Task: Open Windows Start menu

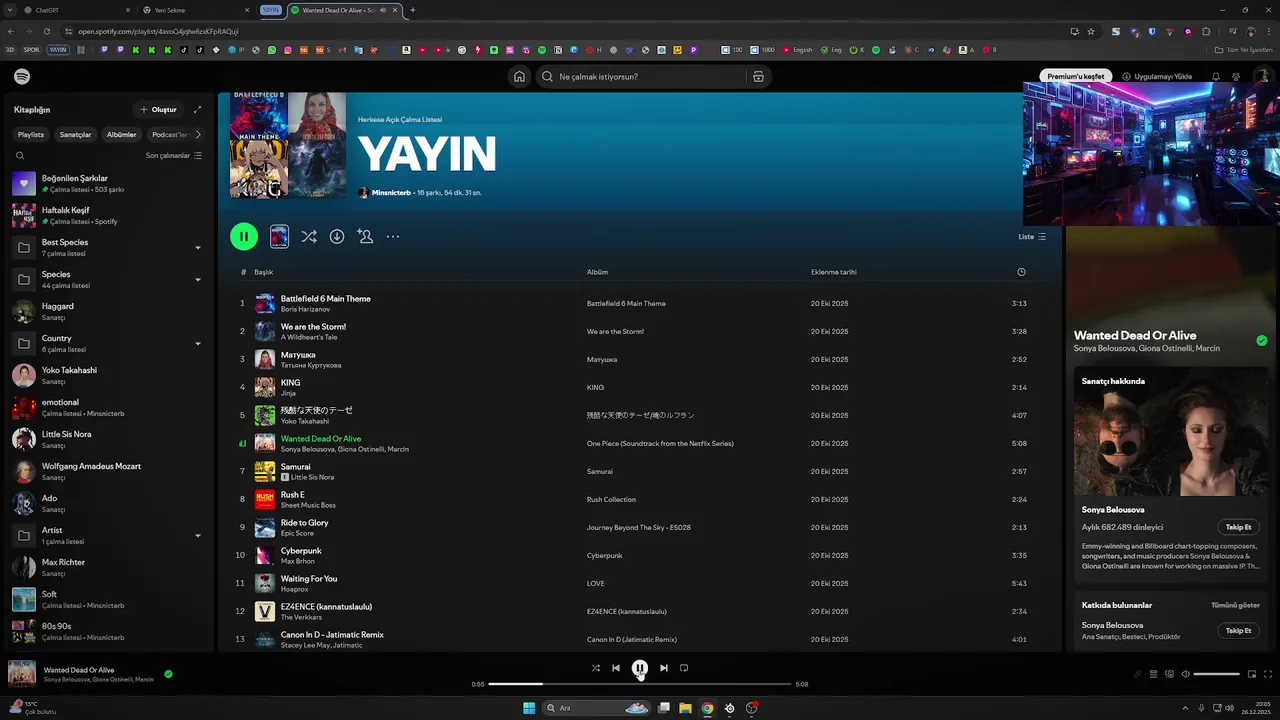Action: tap(529, 708)
